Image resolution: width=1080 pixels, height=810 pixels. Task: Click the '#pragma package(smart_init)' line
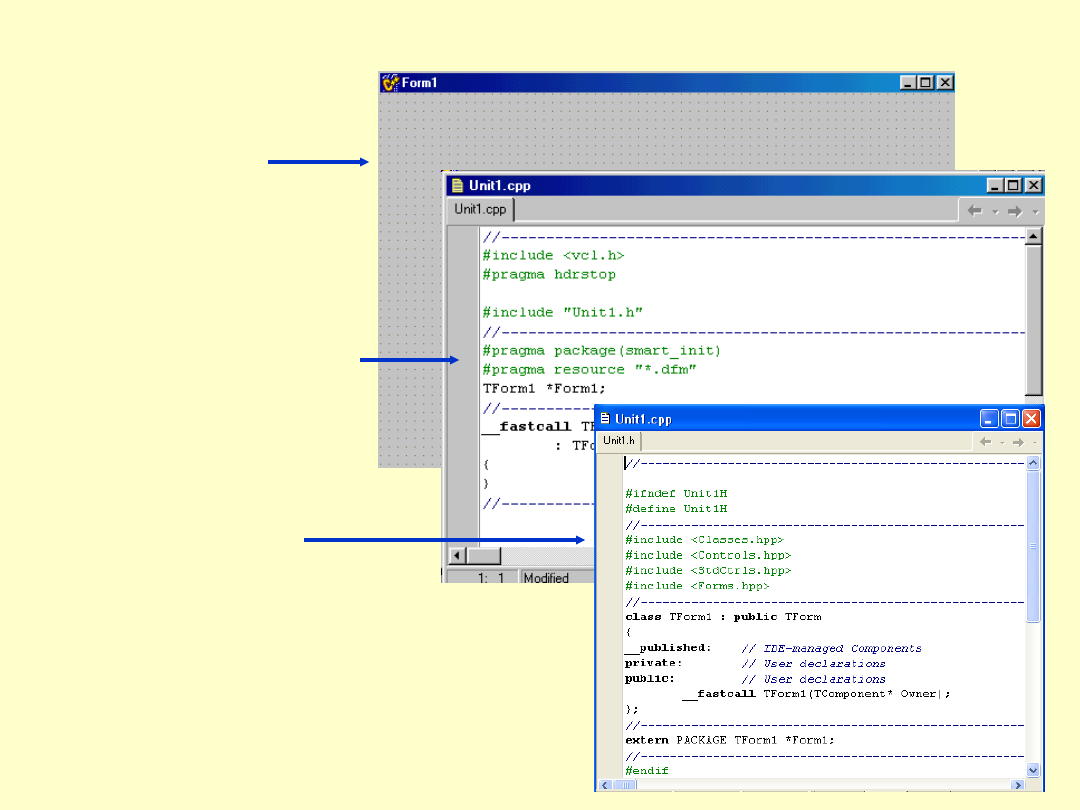[601, 351]
